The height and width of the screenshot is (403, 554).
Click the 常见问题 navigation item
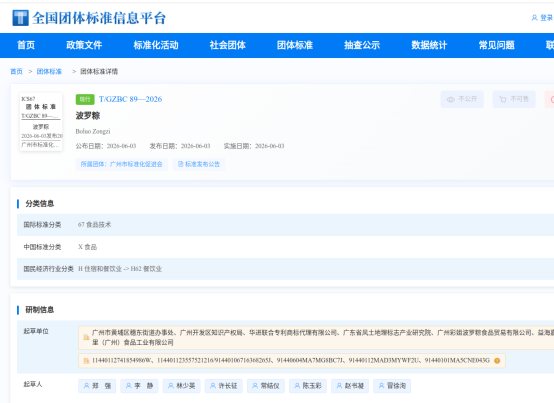click(496, 45)
